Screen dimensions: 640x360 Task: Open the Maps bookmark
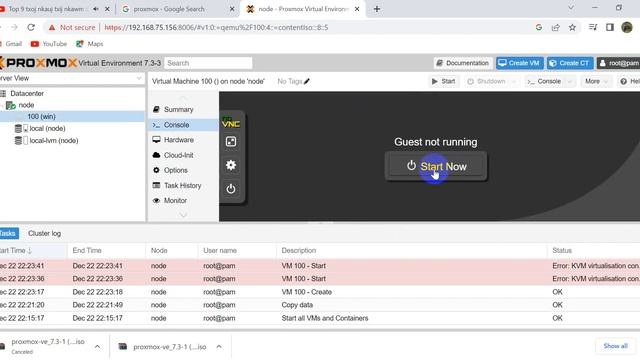pyautogui.click(x=89, y=44)
